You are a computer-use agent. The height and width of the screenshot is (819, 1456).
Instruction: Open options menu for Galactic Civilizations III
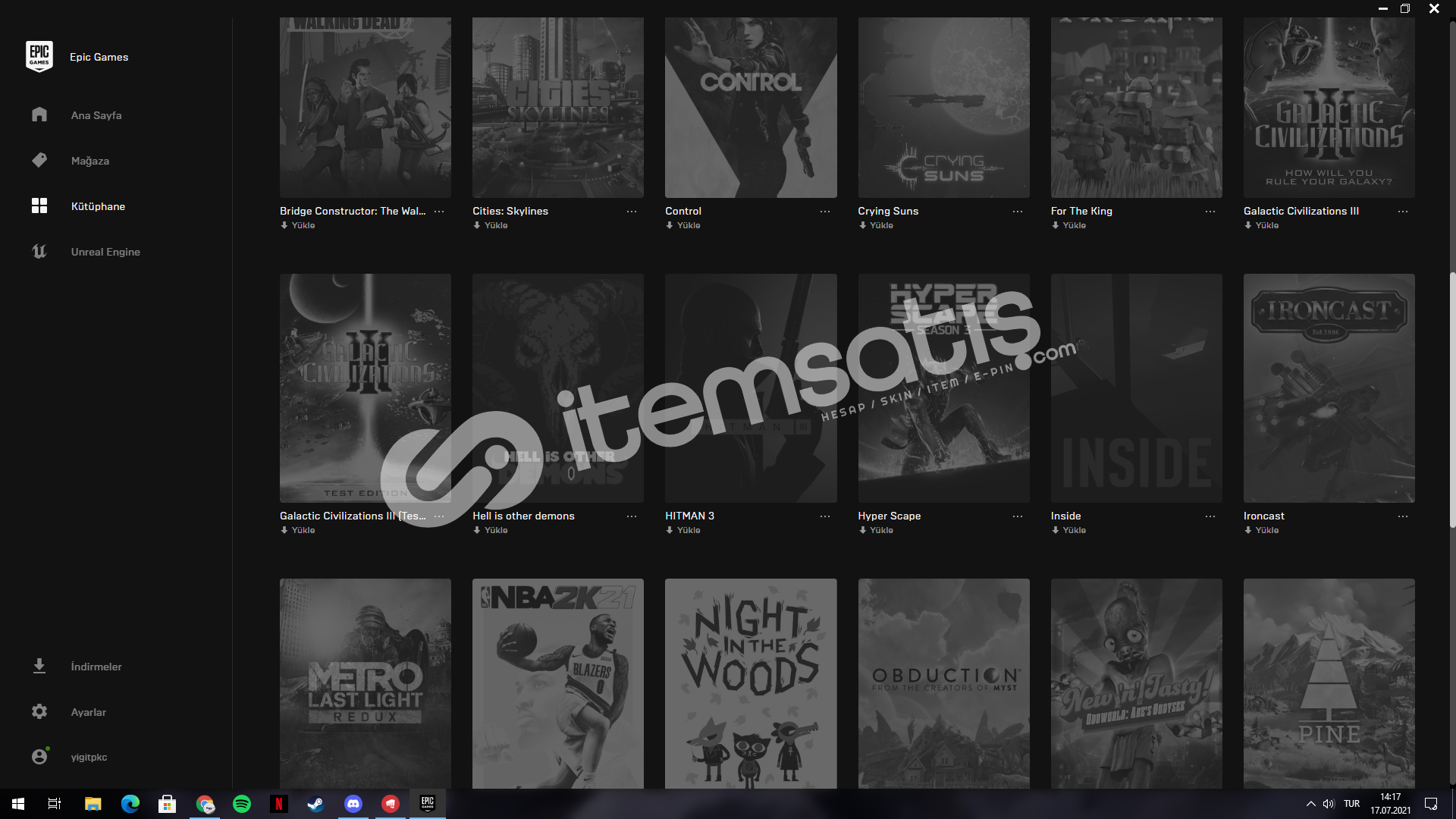pos(1403,212)
